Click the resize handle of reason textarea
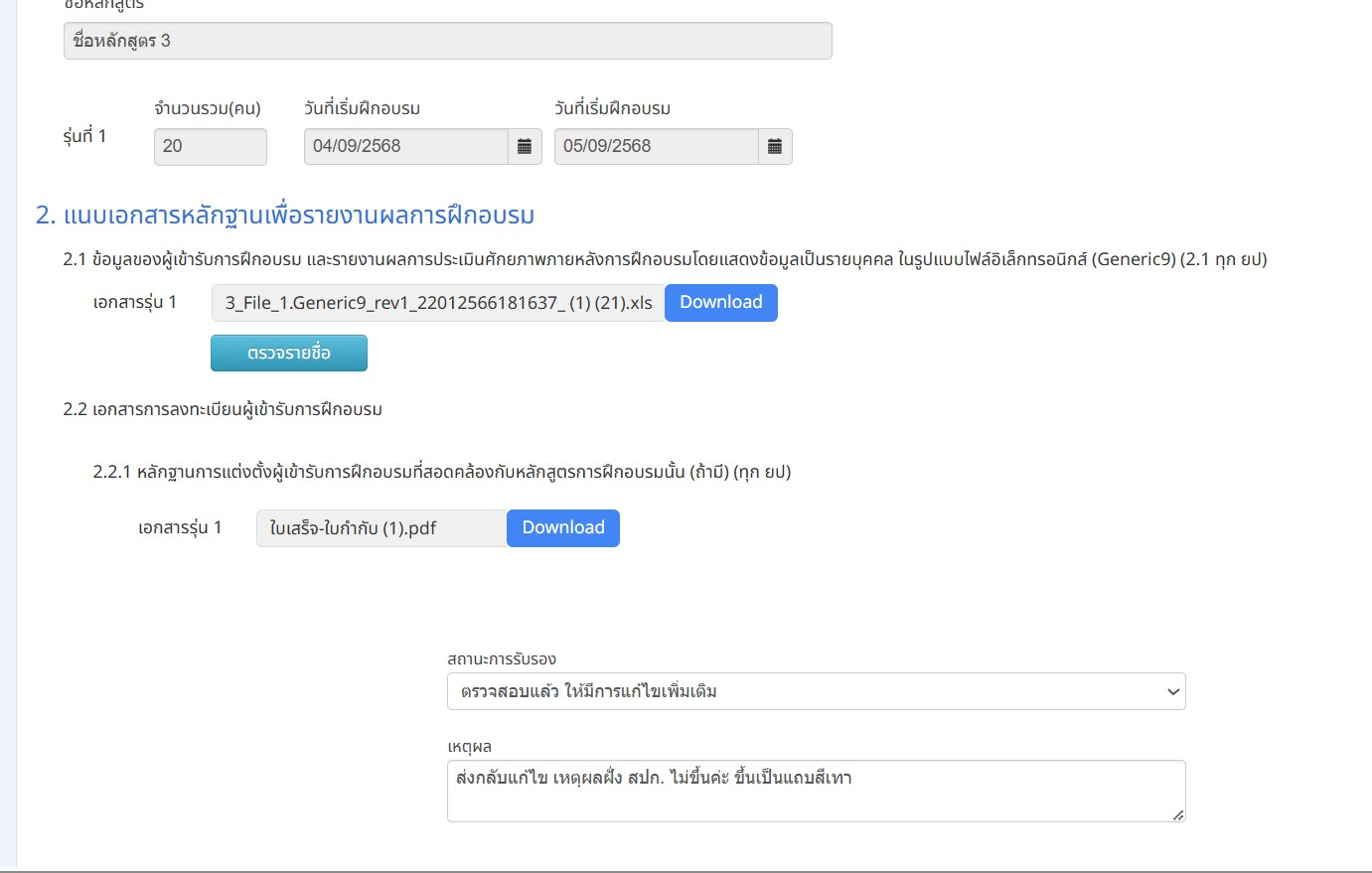Viewport: 1372px width, 873px height. [x=1178, y=815]
